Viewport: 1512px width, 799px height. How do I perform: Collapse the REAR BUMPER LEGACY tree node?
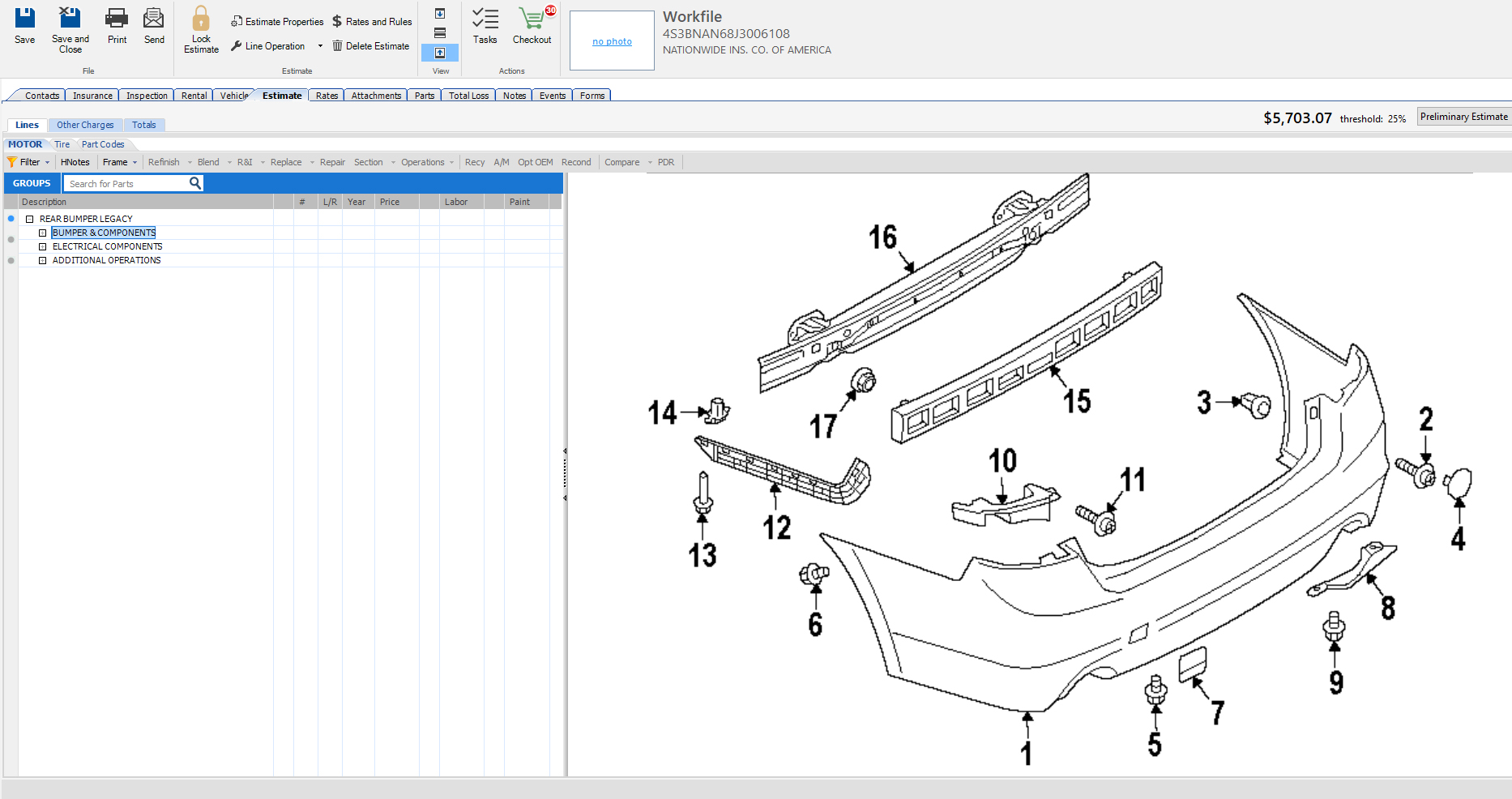click(x=30, y=220)
